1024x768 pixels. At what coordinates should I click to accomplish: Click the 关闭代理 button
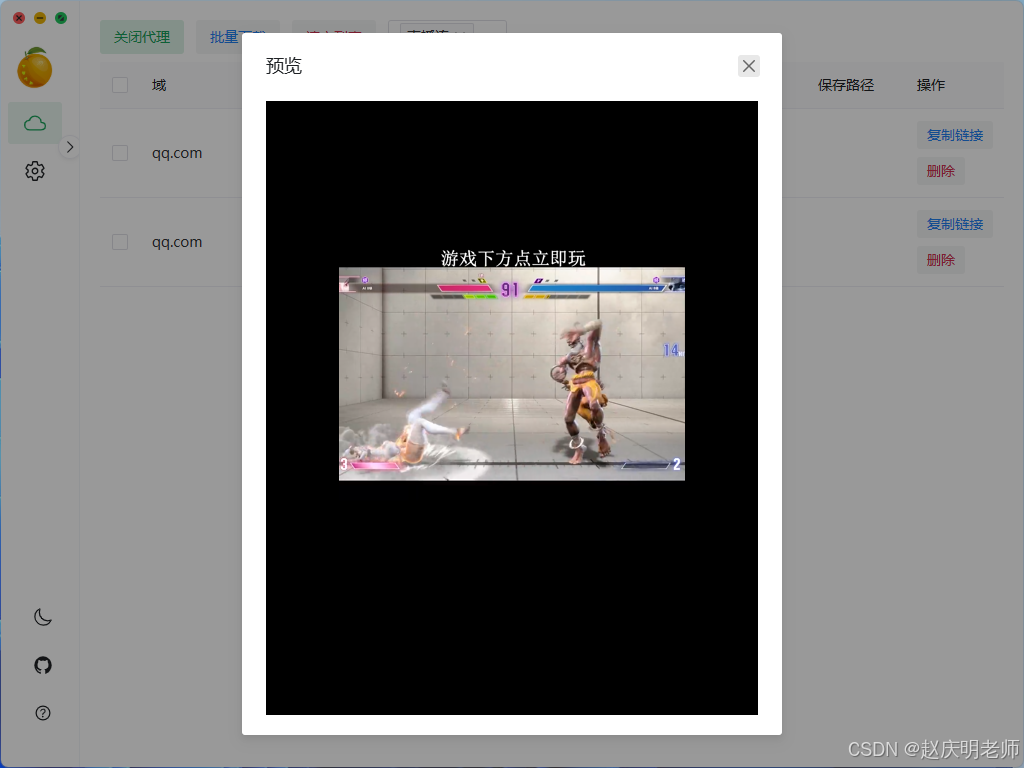[142, 37]
